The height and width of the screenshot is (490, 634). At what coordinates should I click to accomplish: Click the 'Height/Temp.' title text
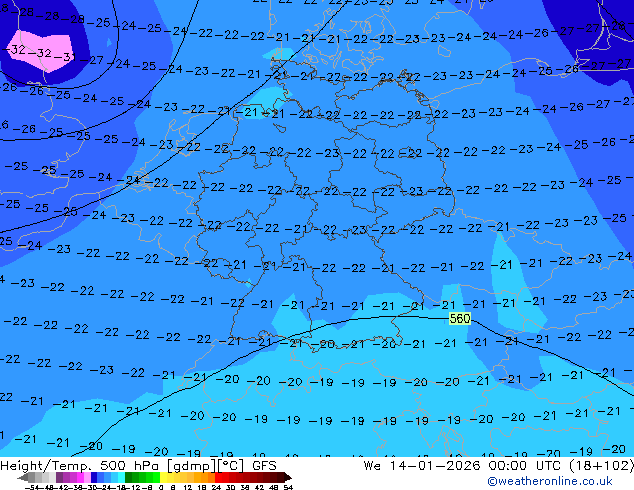click(46, 466)
